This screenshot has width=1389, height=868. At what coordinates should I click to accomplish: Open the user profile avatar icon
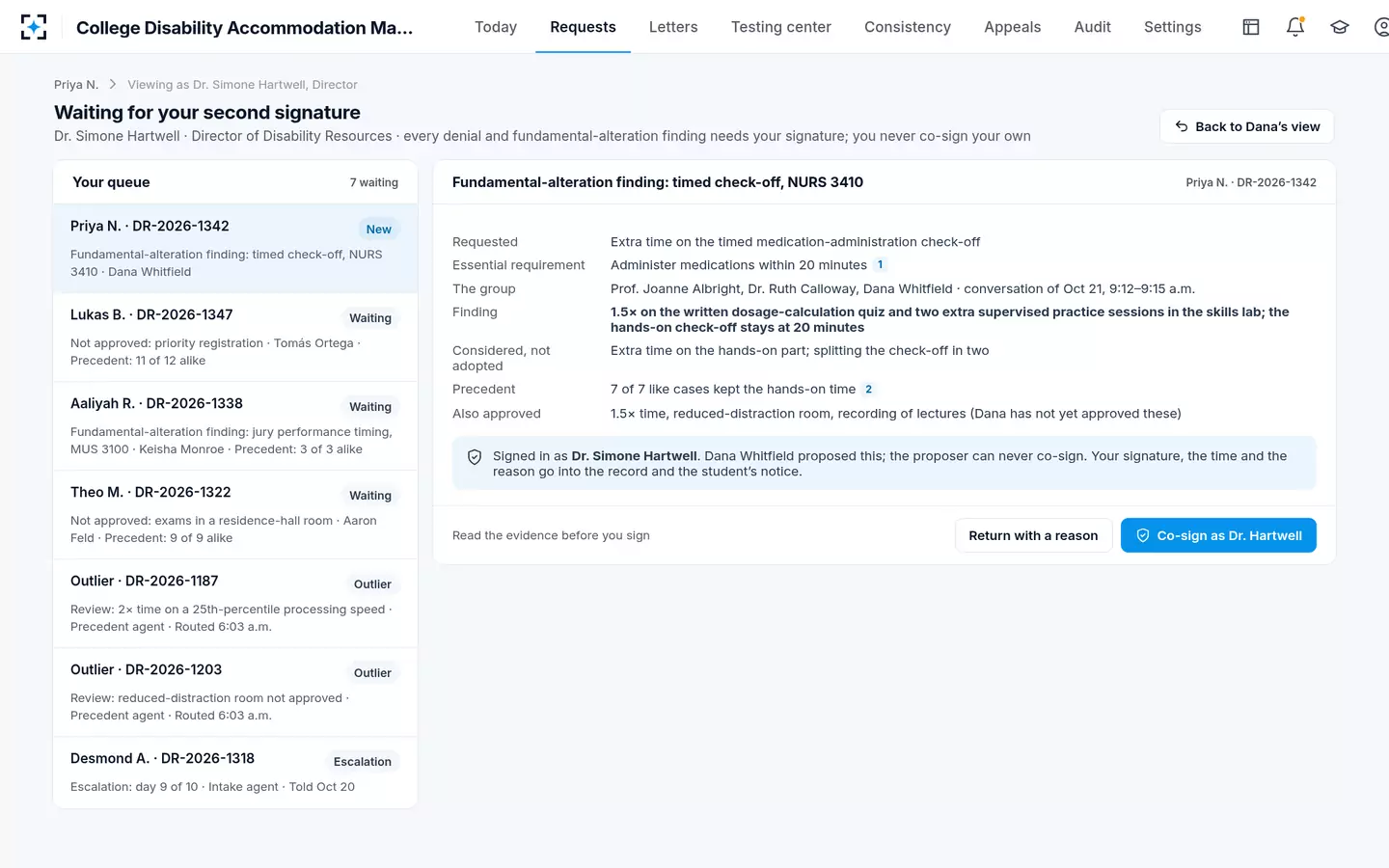pos(1381,27)
